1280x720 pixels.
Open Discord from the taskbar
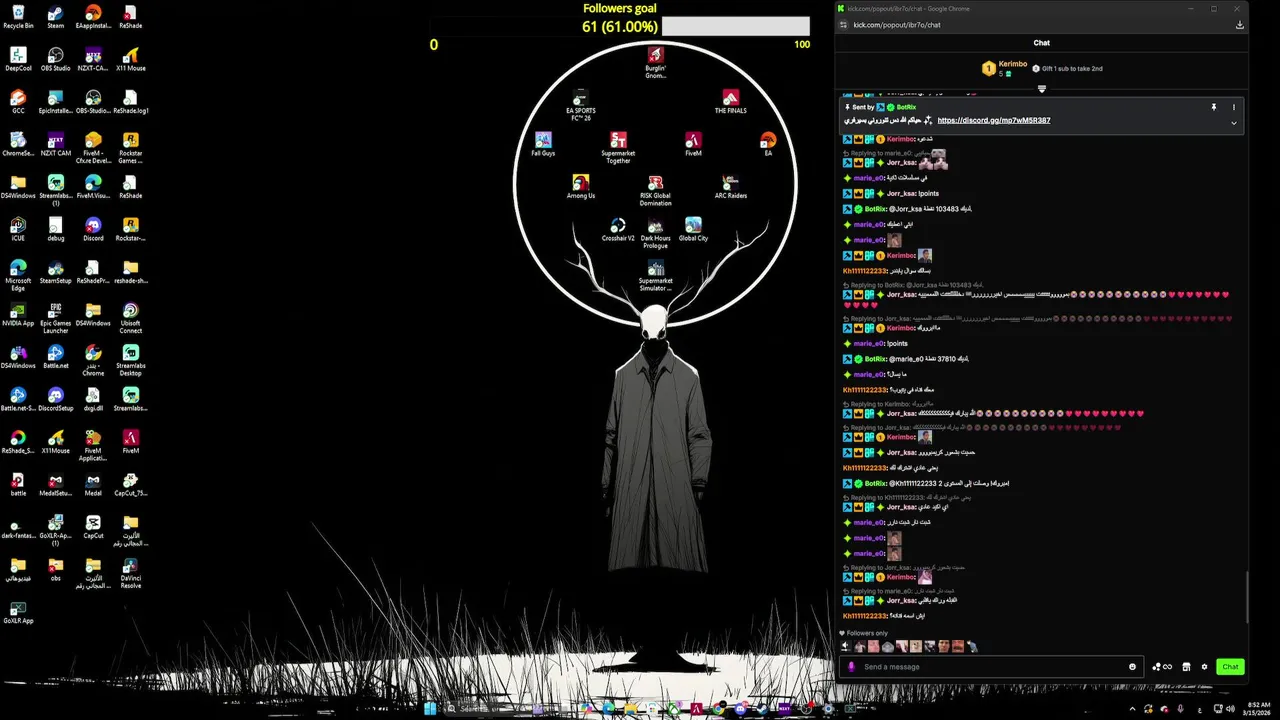pyautogui.click(x=740, y=709)
